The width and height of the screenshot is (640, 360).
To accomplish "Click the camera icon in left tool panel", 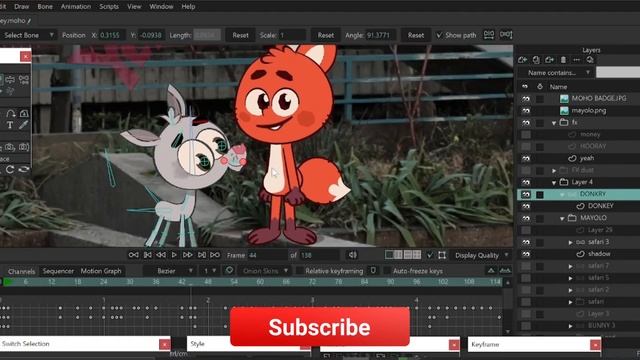I will (10, 147).
